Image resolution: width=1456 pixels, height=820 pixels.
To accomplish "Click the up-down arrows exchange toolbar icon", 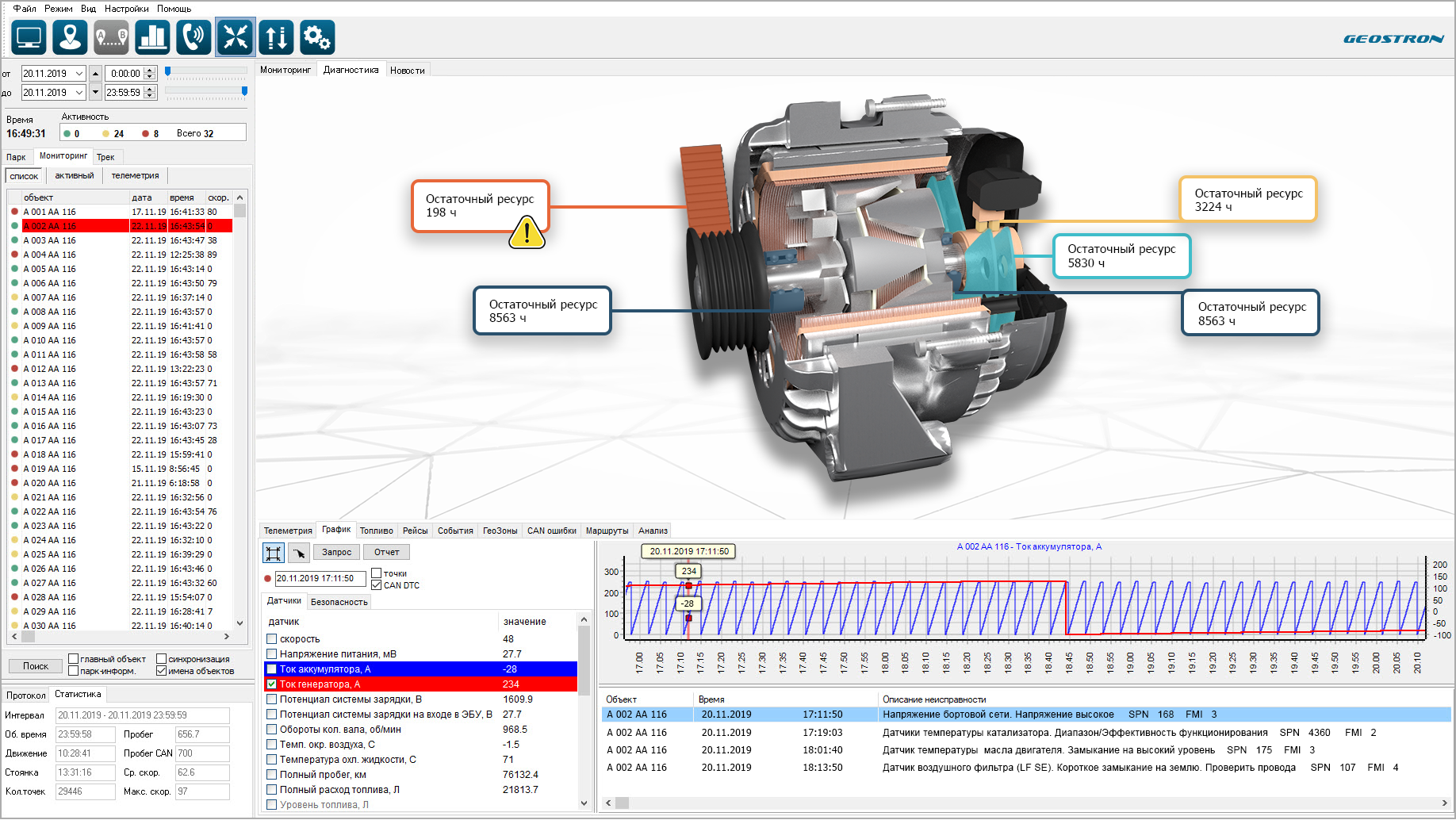I will [276, 37].
